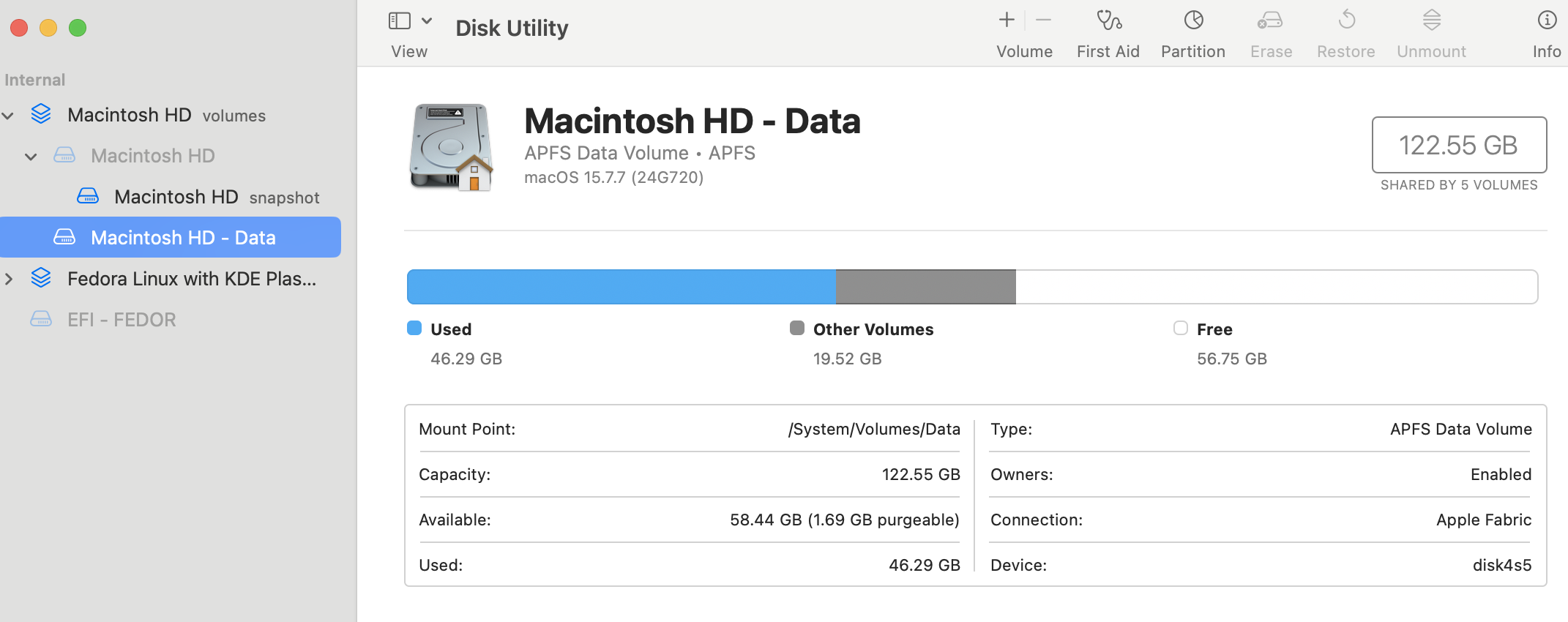Viewport: 1568px width, 622px height.
Task: Click the Erase drive icon
Action: (x=1271, y=20)
